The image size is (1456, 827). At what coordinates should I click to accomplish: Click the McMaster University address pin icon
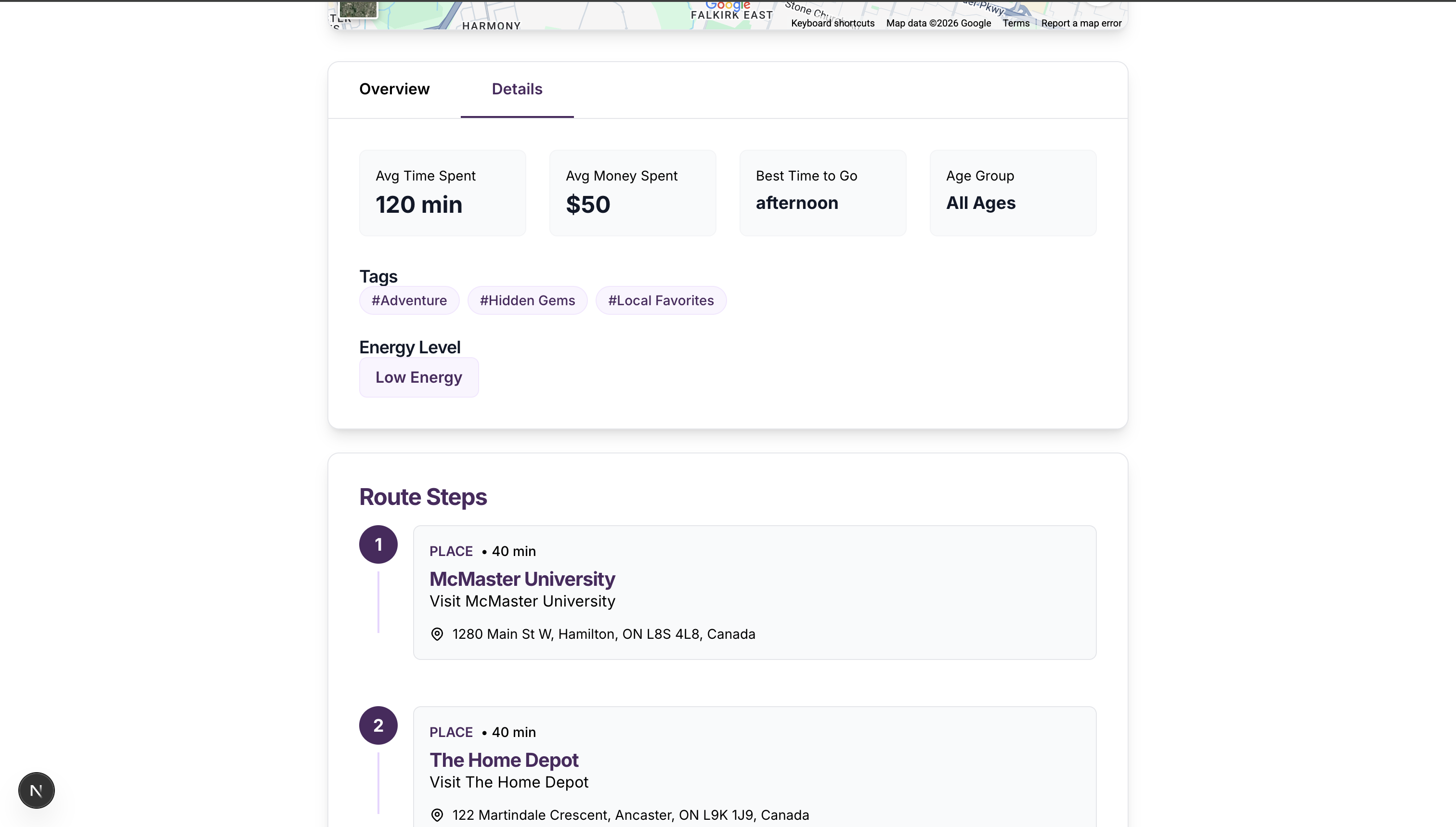(437, 634)
